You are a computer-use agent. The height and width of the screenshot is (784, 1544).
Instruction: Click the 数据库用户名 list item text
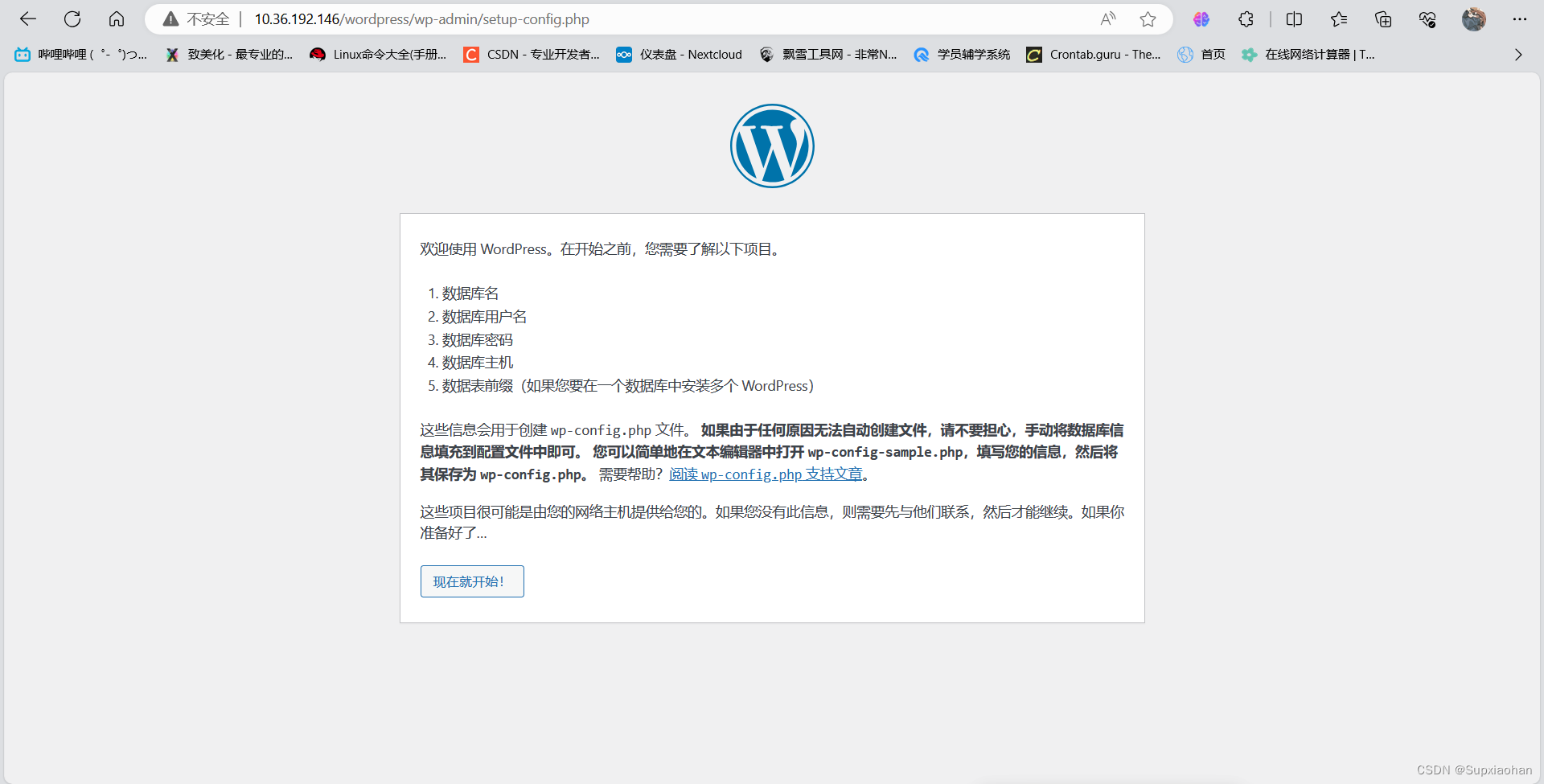tap(484, 317)
